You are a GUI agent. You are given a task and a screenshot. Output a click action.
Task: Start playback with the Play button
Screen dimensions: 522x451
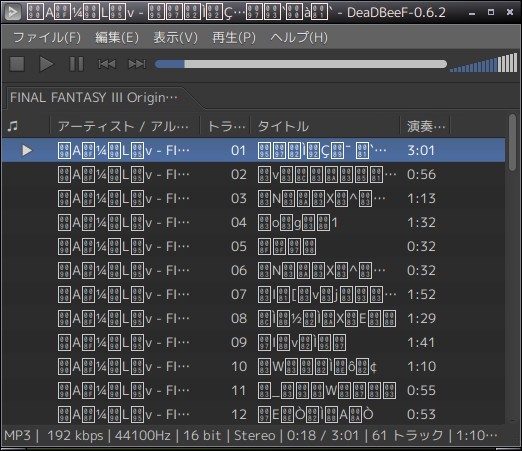click(x=46, y=64)
